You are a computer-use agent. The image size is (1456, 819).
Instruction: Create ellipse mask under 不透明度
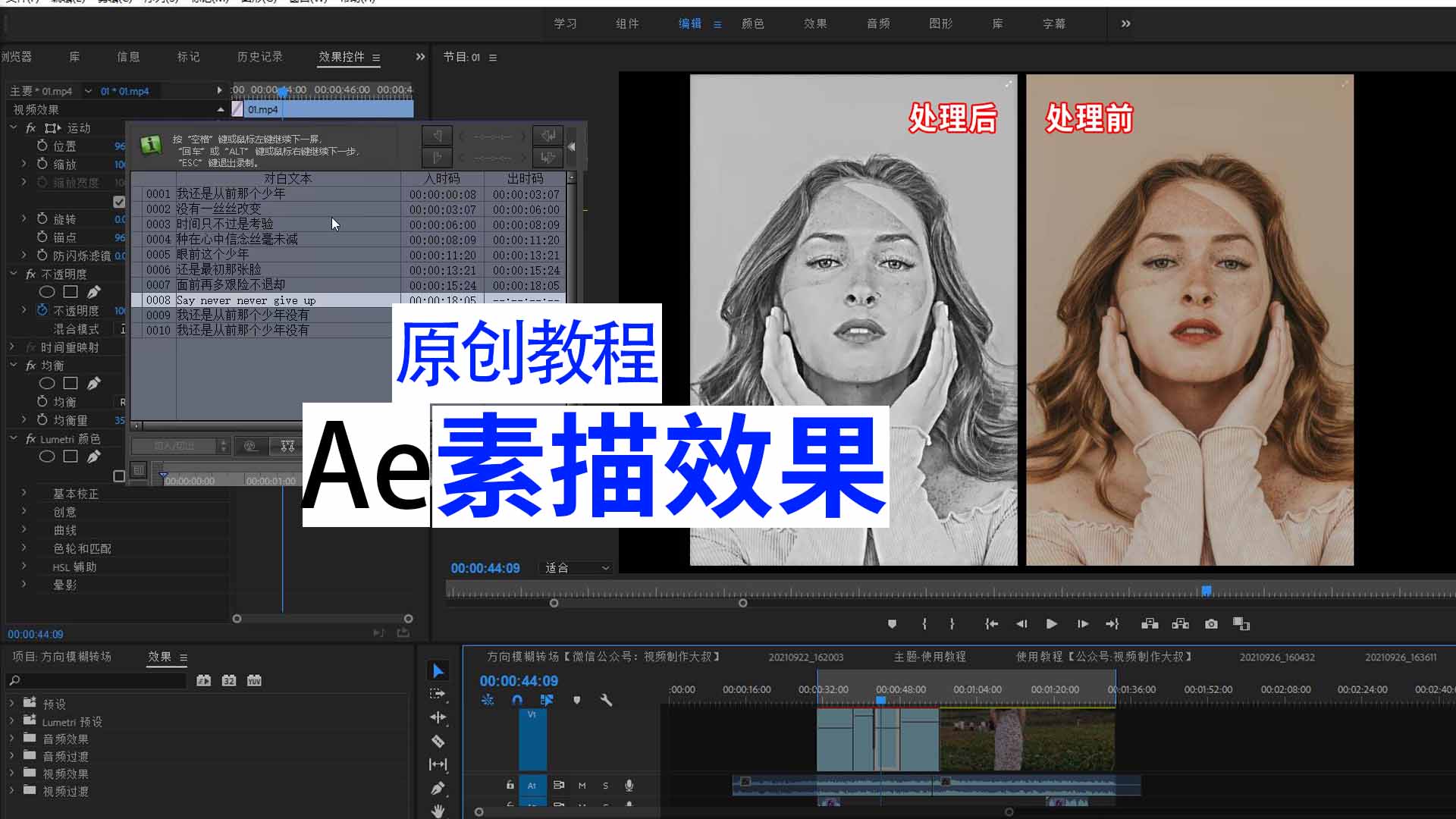[47, 292]
